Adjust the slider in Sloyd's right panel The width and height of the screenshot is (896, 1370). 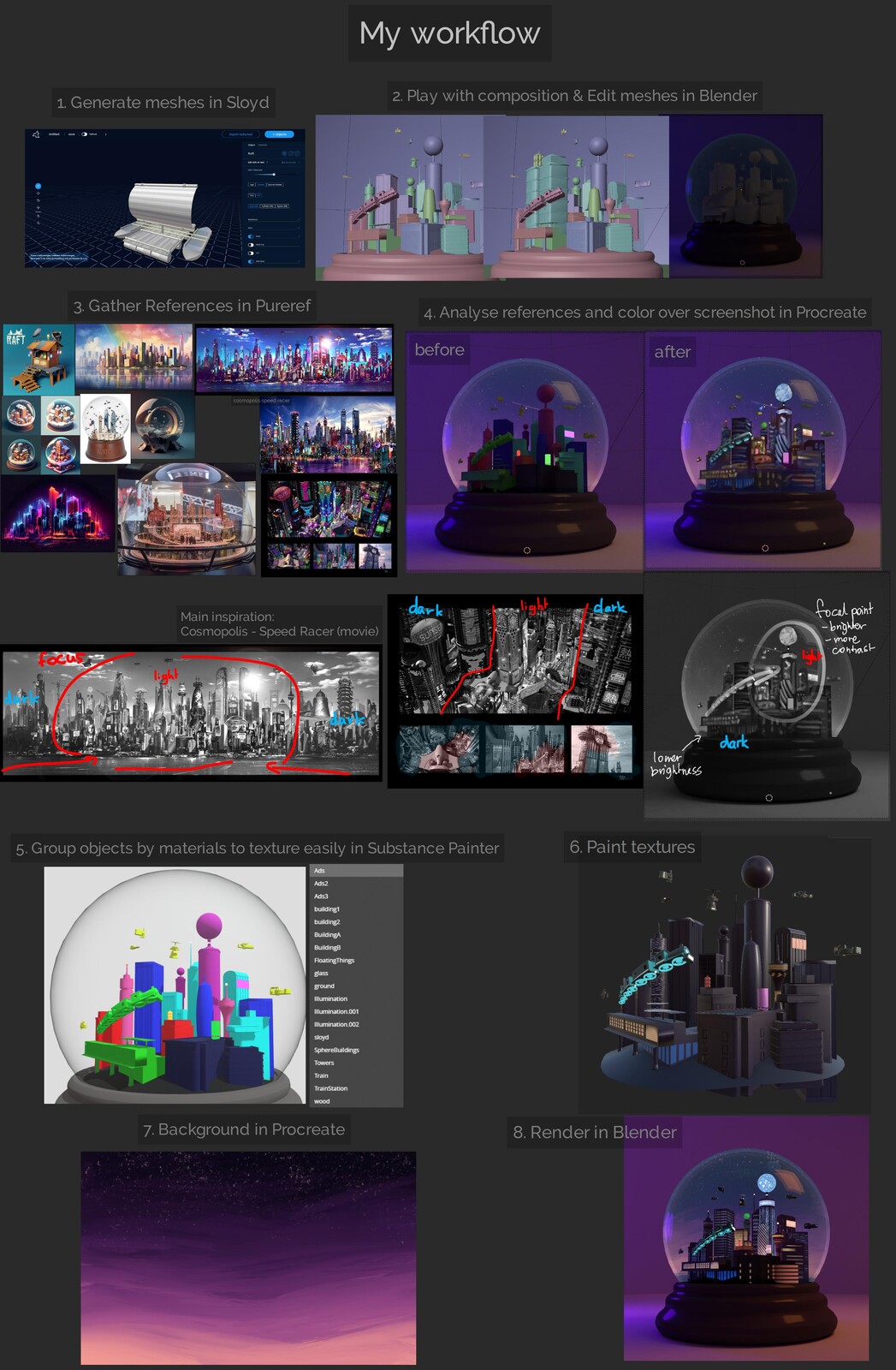pyautogui.click(x=272, y=175)
